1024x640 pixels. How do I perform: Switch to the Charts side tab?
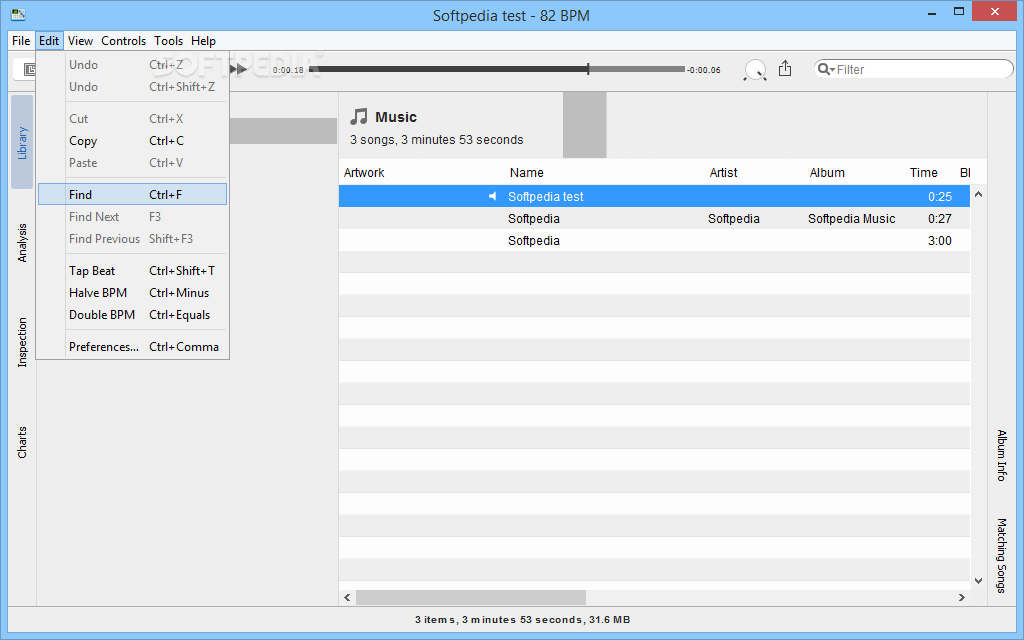coord(22,442)
